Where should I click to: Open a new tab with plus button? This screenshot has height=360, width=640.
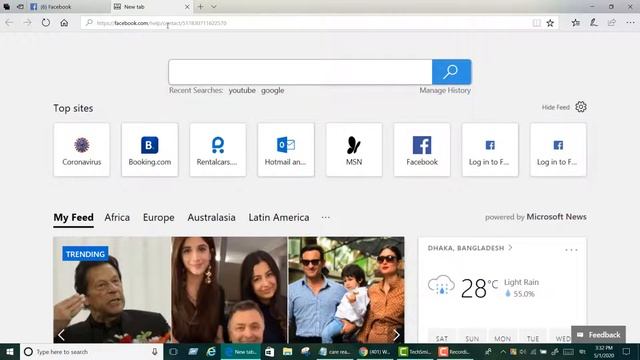coord(200,7)
